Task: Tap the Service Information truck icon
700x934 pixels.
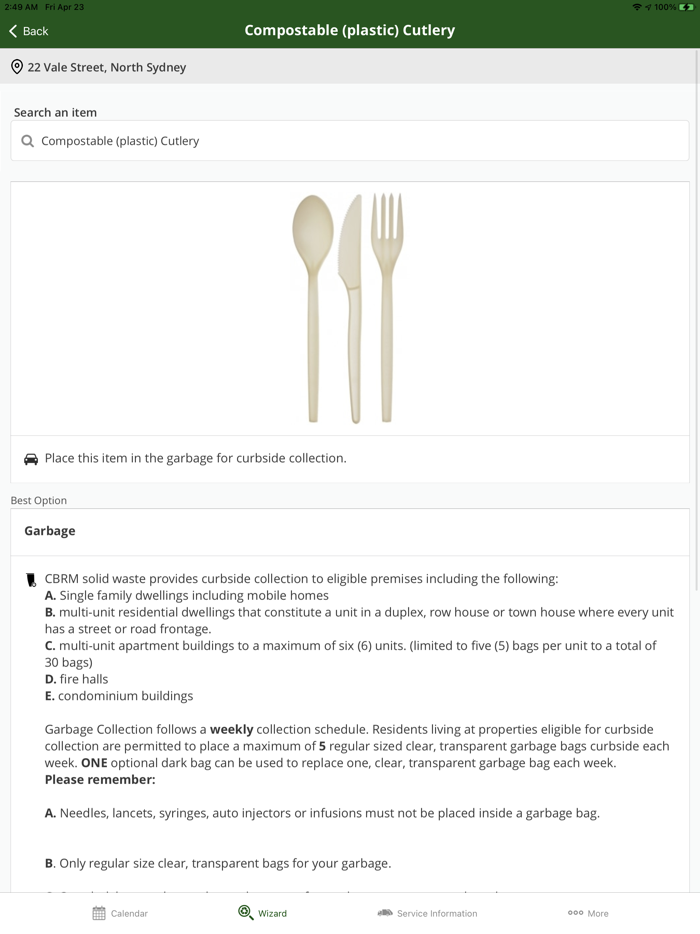Action: click(x=385, y=913)
